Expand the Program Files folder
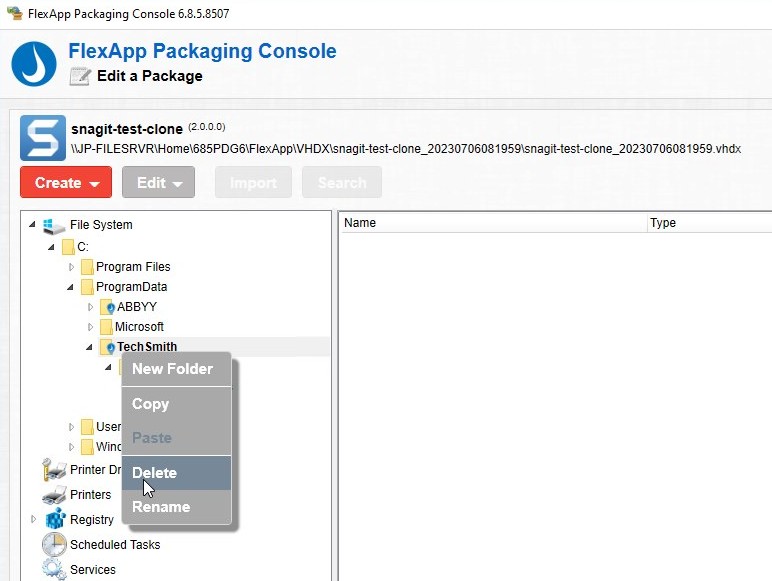The image size is (772, 581). pos(71,267)
